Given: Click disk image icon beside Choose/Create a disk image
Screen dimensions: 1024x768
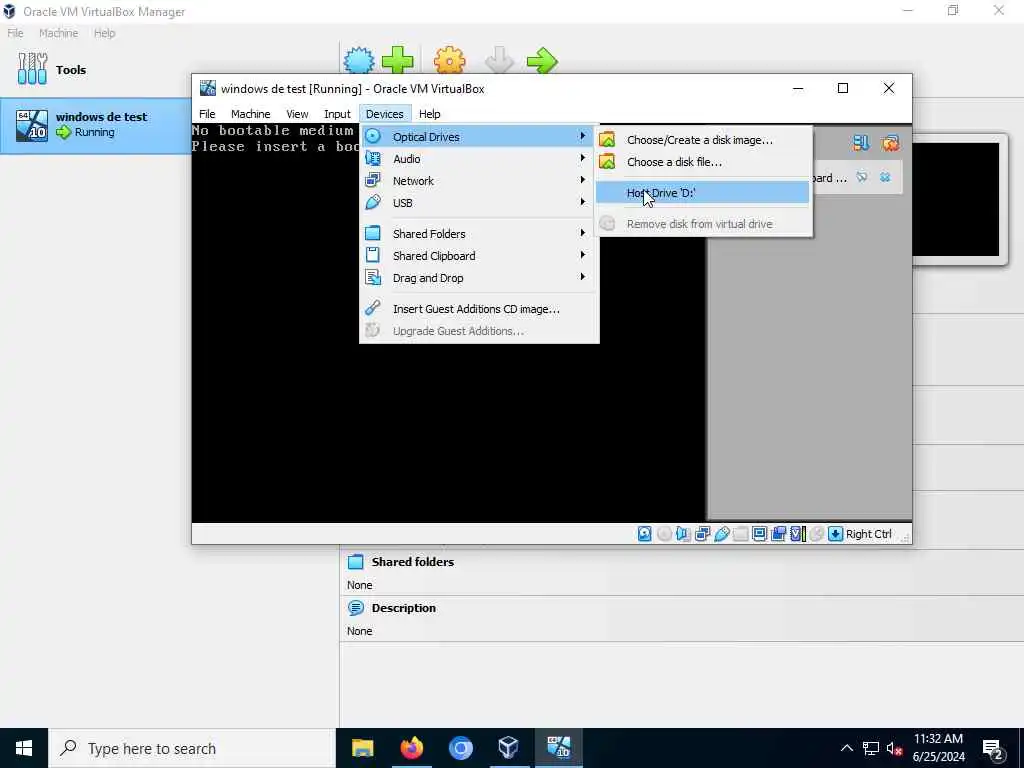Looking at the screenshot, I should 607,140.
